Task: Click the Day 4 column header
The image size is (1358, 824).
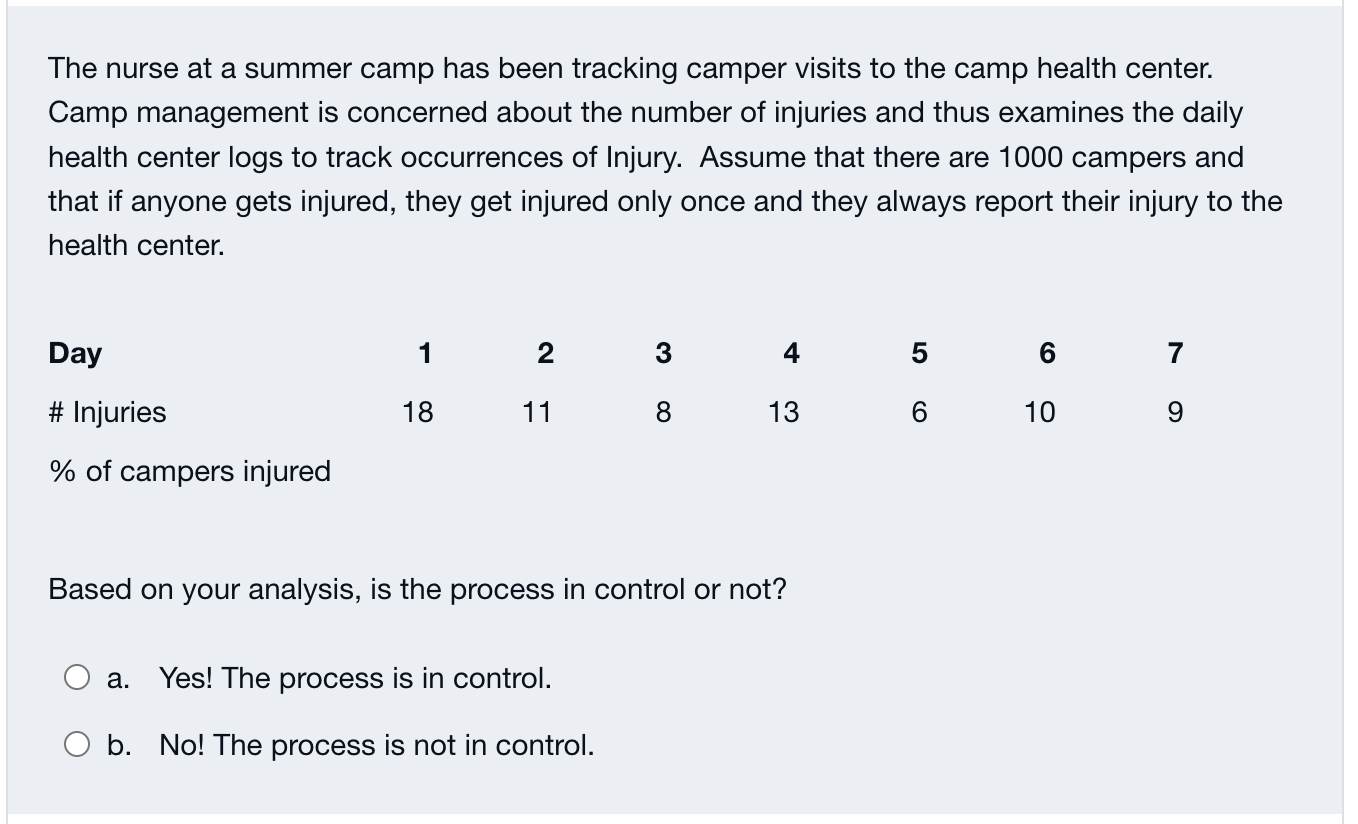Action: [x=790, y=353]
